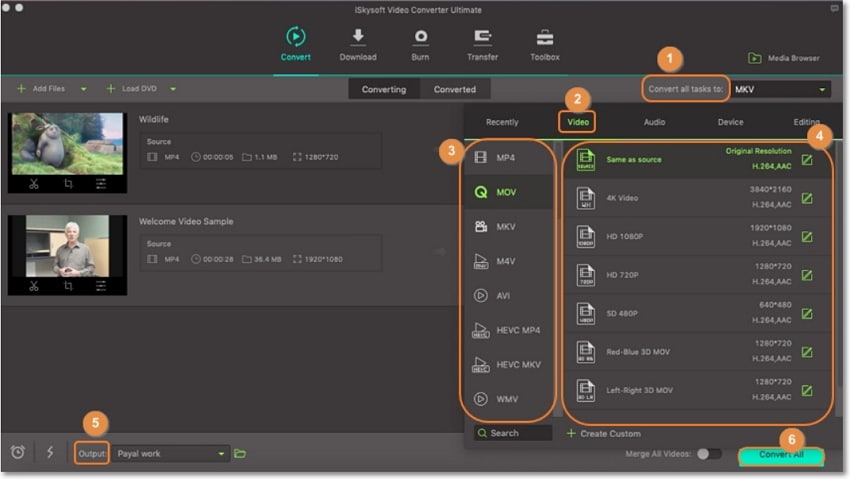
Task: Select HD 1080P preset
Action: 697,236
